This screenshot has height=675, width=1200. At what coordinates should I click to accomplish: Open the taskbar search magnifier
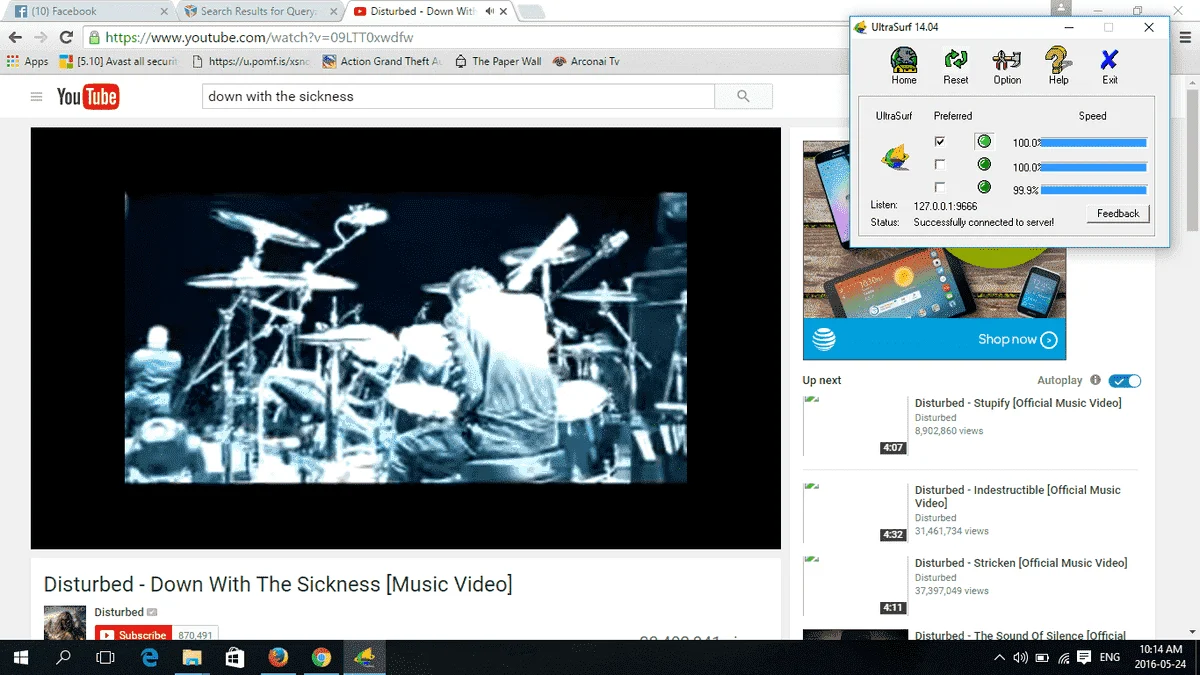coord(63,657)
